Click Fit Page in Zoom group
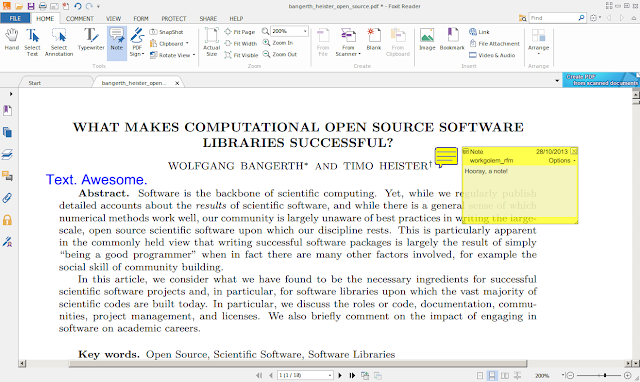 click(x=240, y=32)
